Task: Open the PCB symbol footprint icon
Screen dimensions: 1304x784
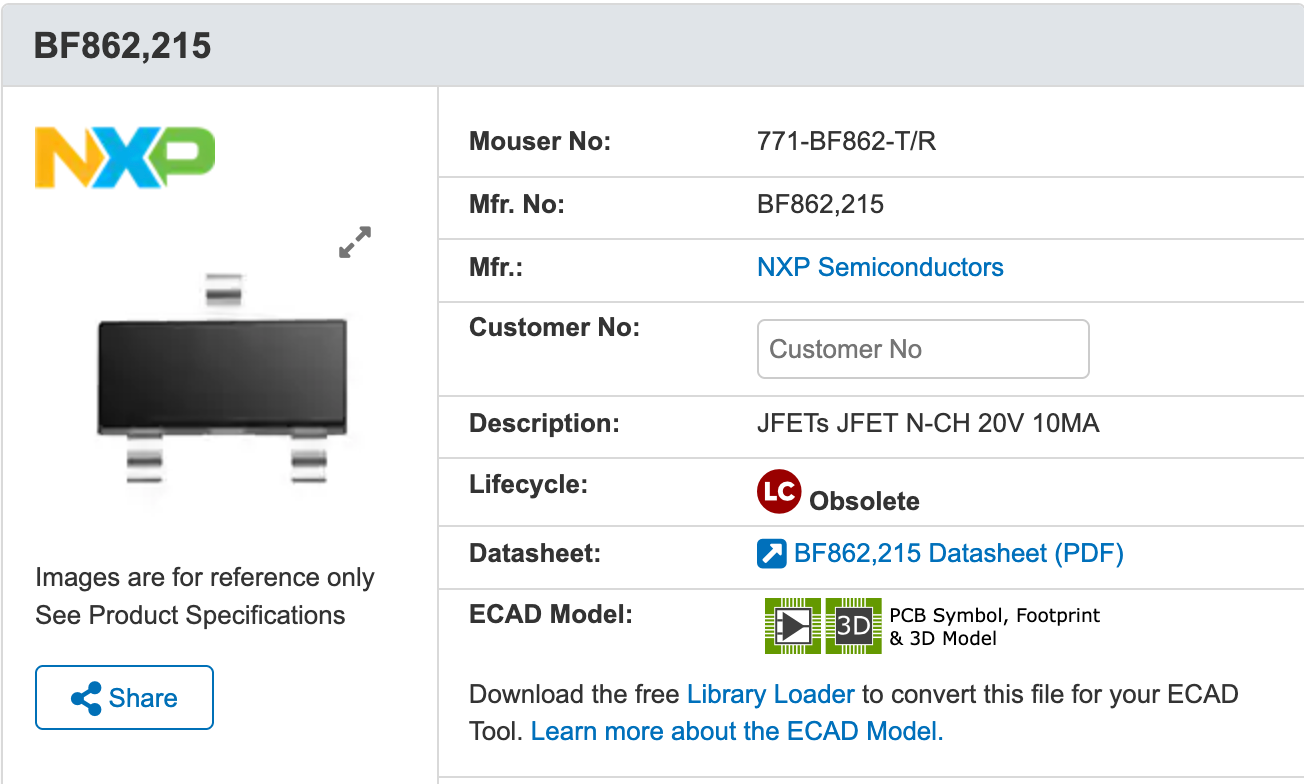Action: click(x=793, y=626)
